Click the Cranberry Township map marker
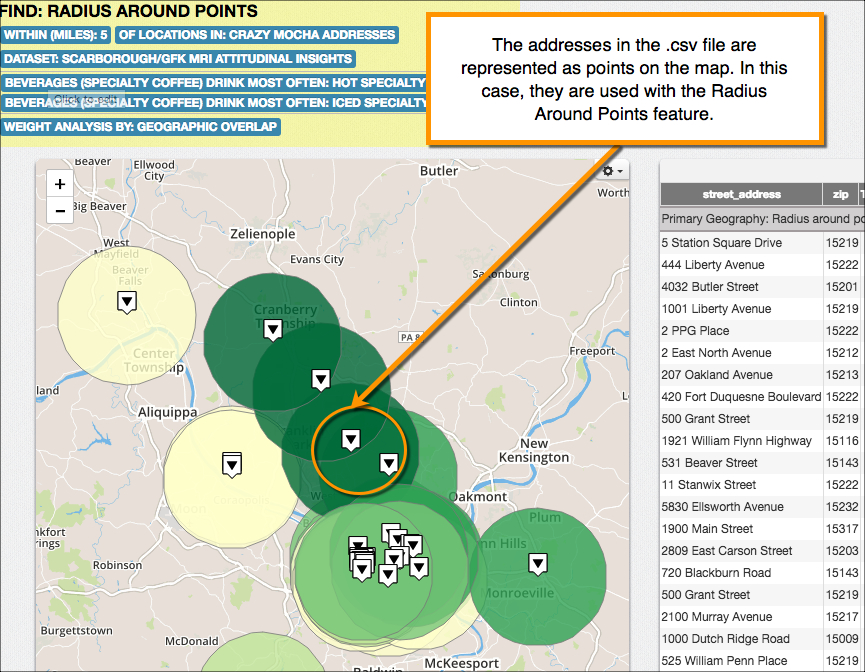This screenshot has width=865, height=672. coord(273,327)
